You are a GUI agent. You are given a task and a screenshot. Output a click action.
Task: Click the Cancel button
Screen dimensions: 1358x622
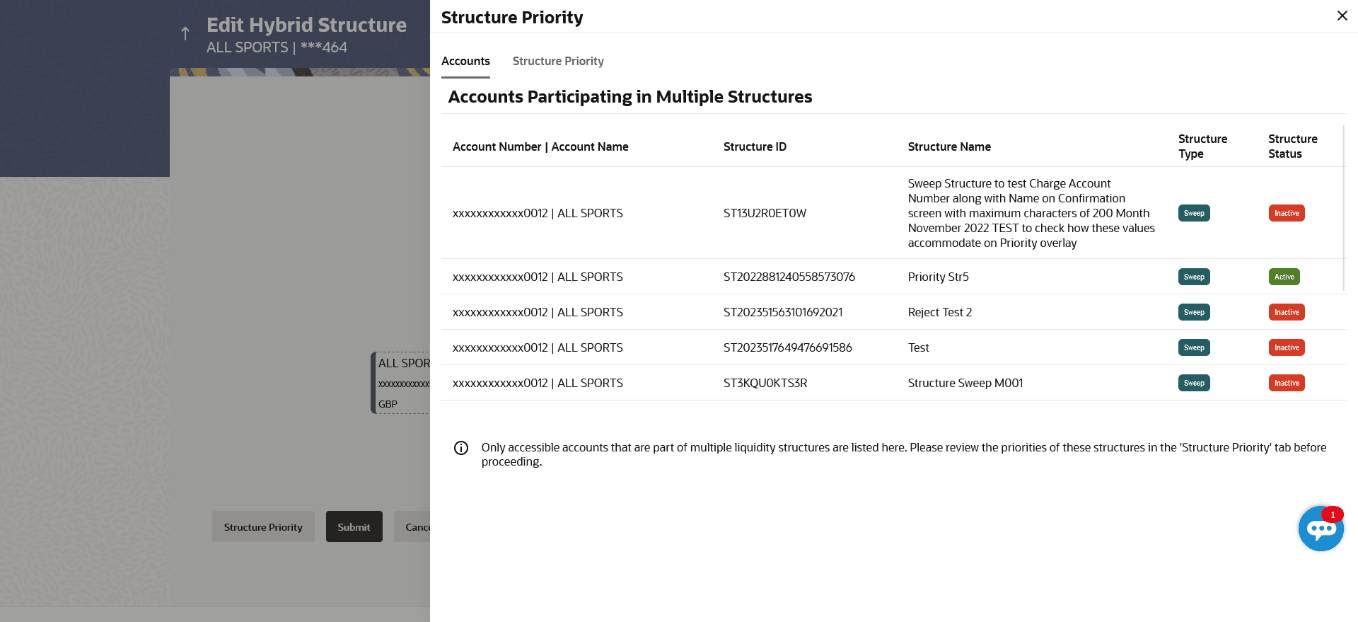[x=413, y=527]
